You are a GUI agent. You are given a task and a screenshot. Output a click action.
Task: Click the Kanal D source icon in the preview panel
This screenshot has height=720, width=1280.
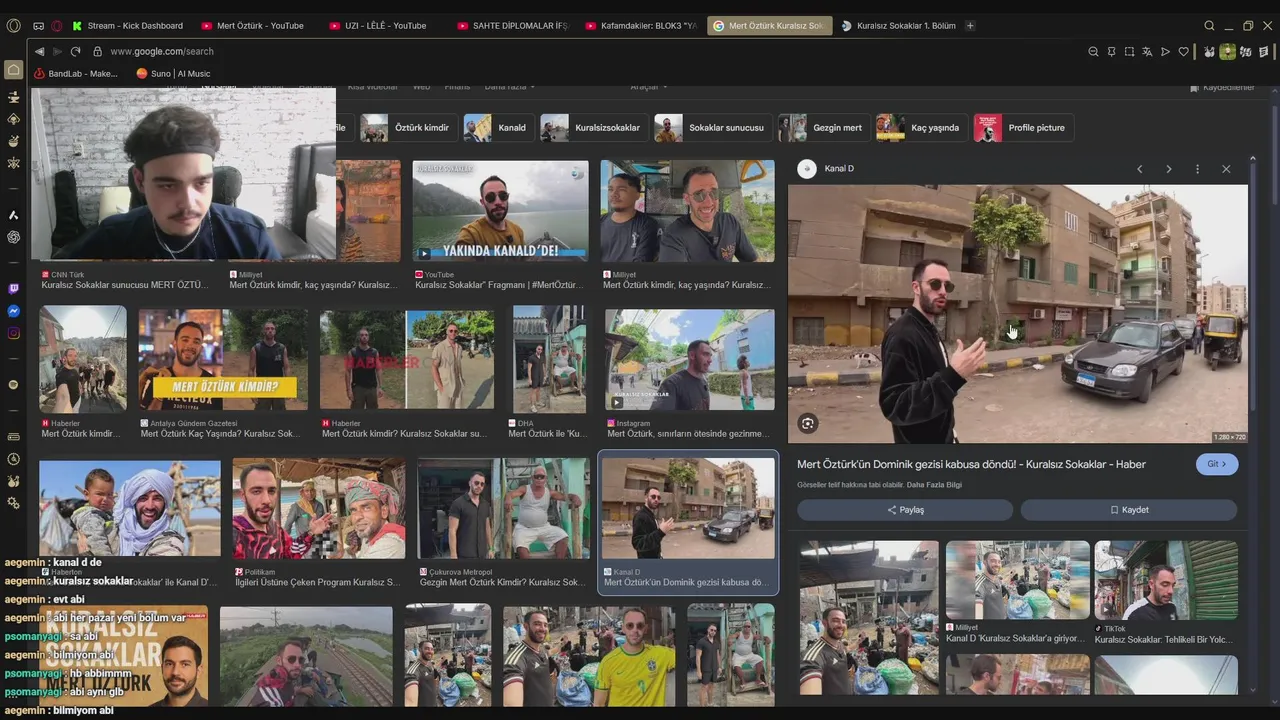[807, 169]
